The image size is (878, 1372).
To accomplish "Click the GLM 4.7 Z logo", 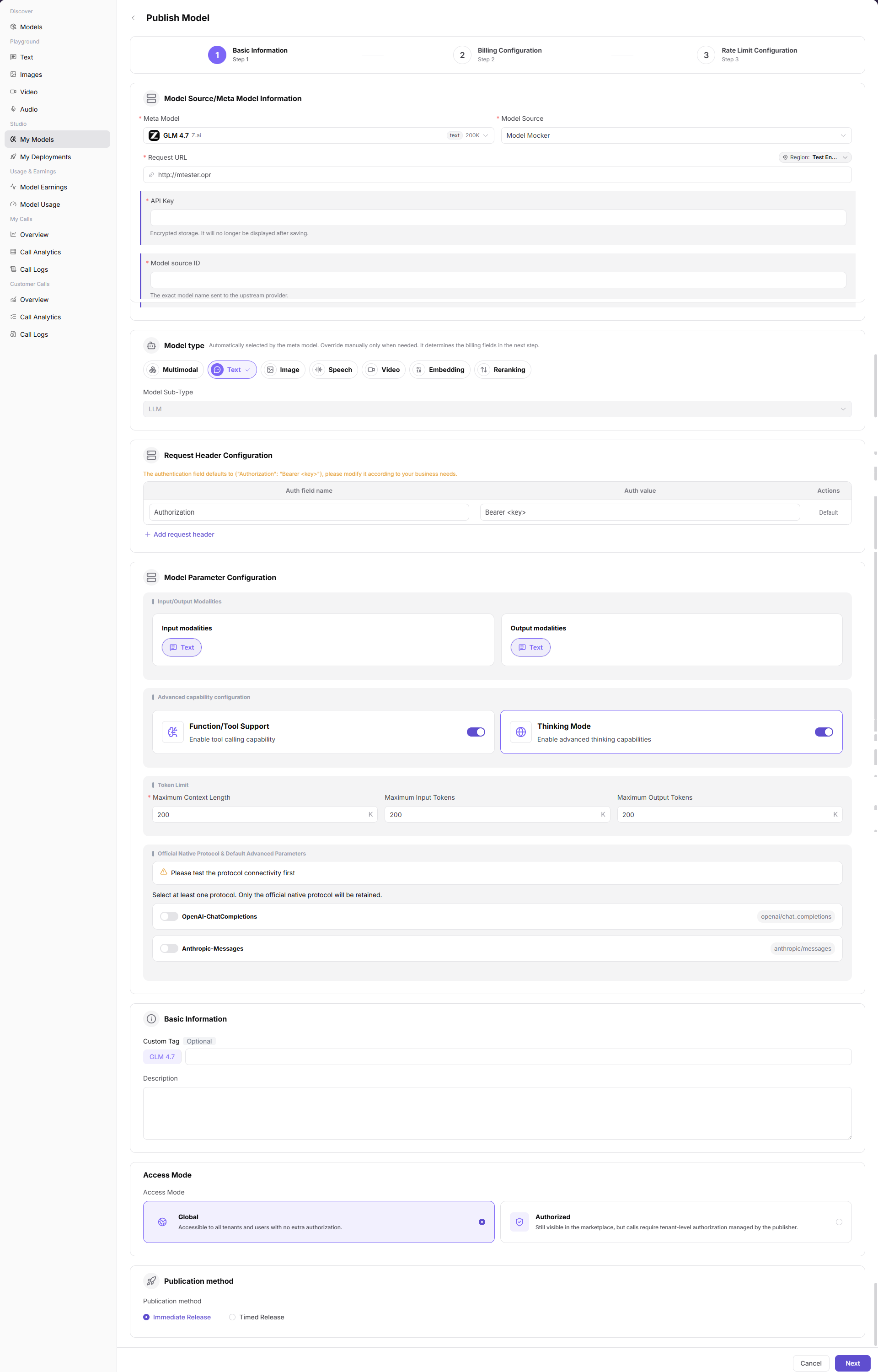I will [x=154, y=135].
